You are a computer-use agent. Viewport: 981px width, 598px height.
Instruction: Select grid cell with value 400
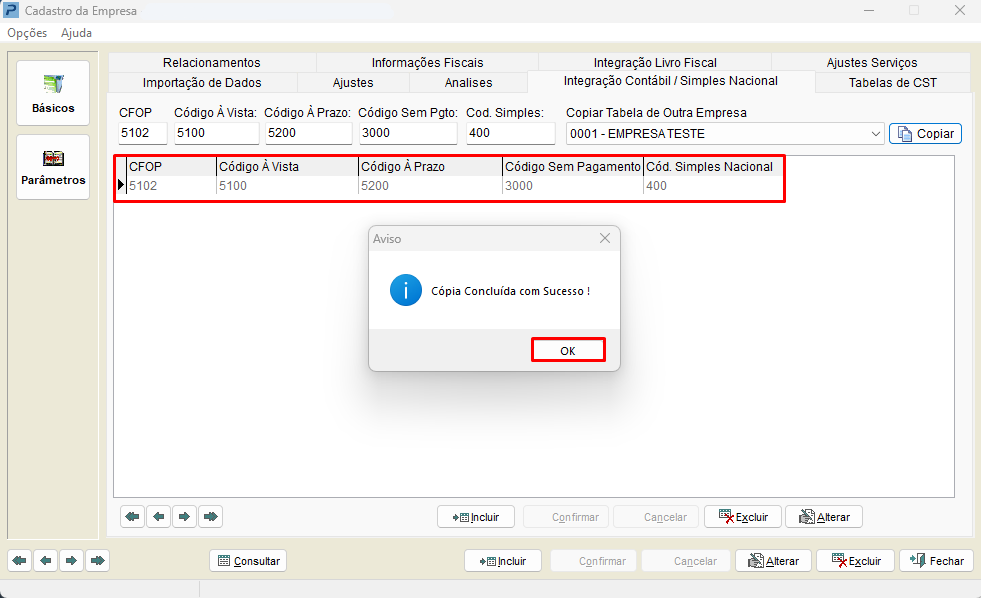(x=713, y=185)
